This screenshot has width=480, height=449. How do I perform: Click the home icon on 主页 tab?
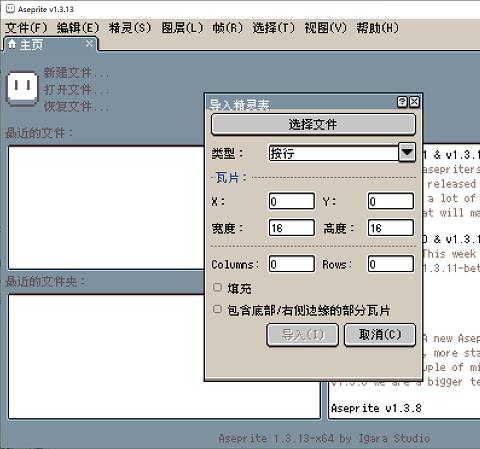12,44
